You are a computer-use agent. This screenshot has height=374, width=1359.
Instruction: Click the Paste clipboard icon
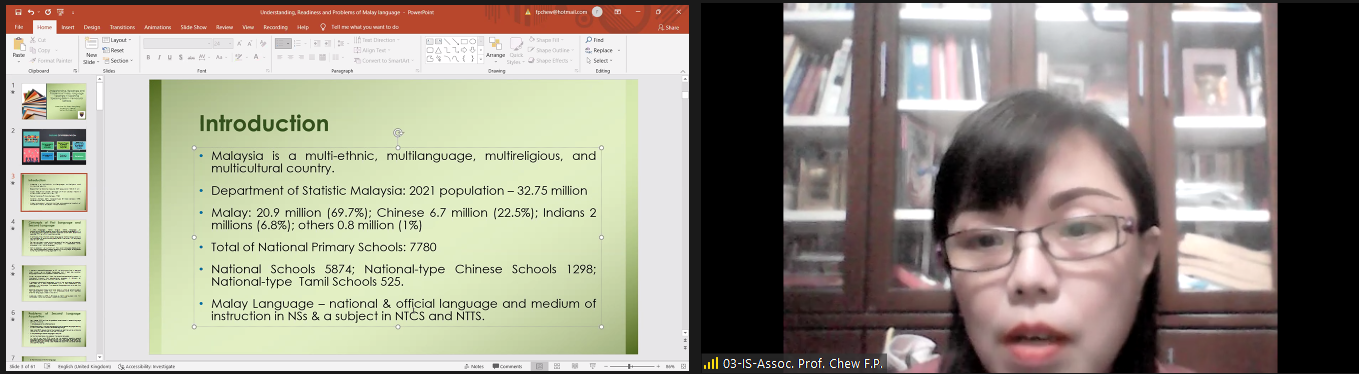pyautogui.click(x=19, y=46)
